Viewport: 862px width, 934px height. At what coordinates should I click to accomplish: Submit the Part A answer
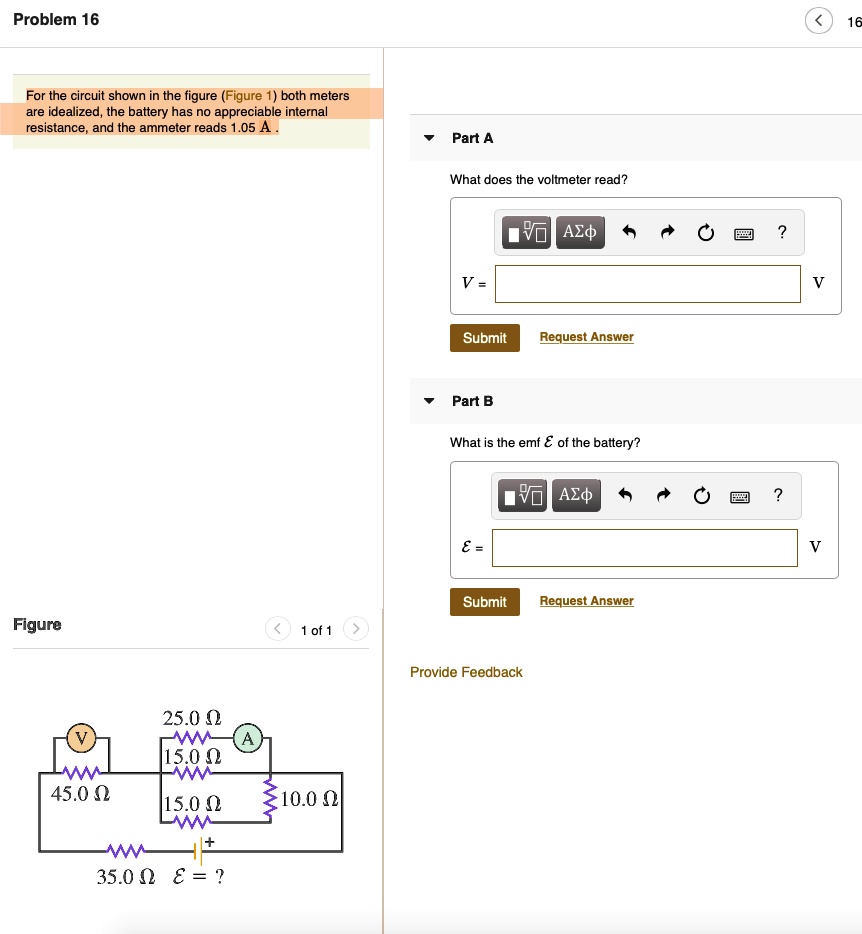click(484, 337)
